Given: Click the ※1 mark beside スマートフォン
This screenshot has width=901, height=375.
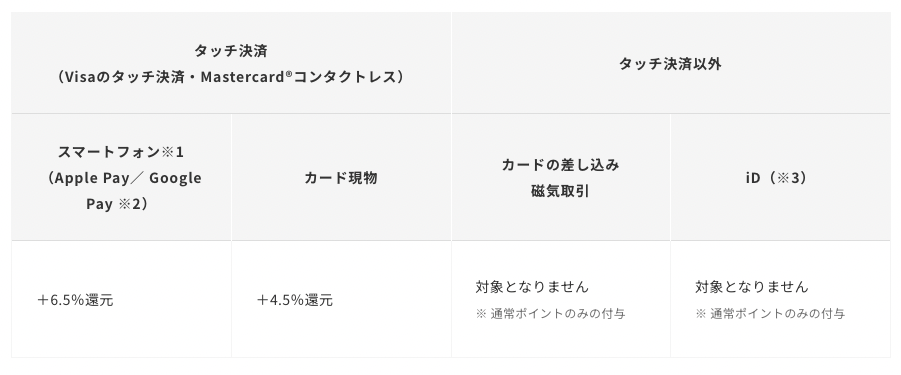Looking at the screenshot, I should [172, 152].
